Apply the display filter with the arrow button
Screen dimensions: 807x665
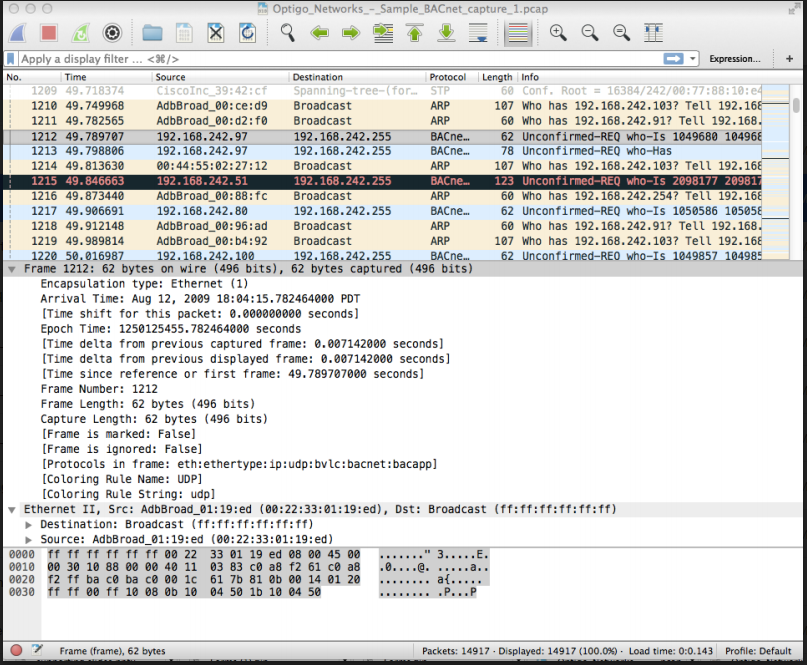point(671,58)
